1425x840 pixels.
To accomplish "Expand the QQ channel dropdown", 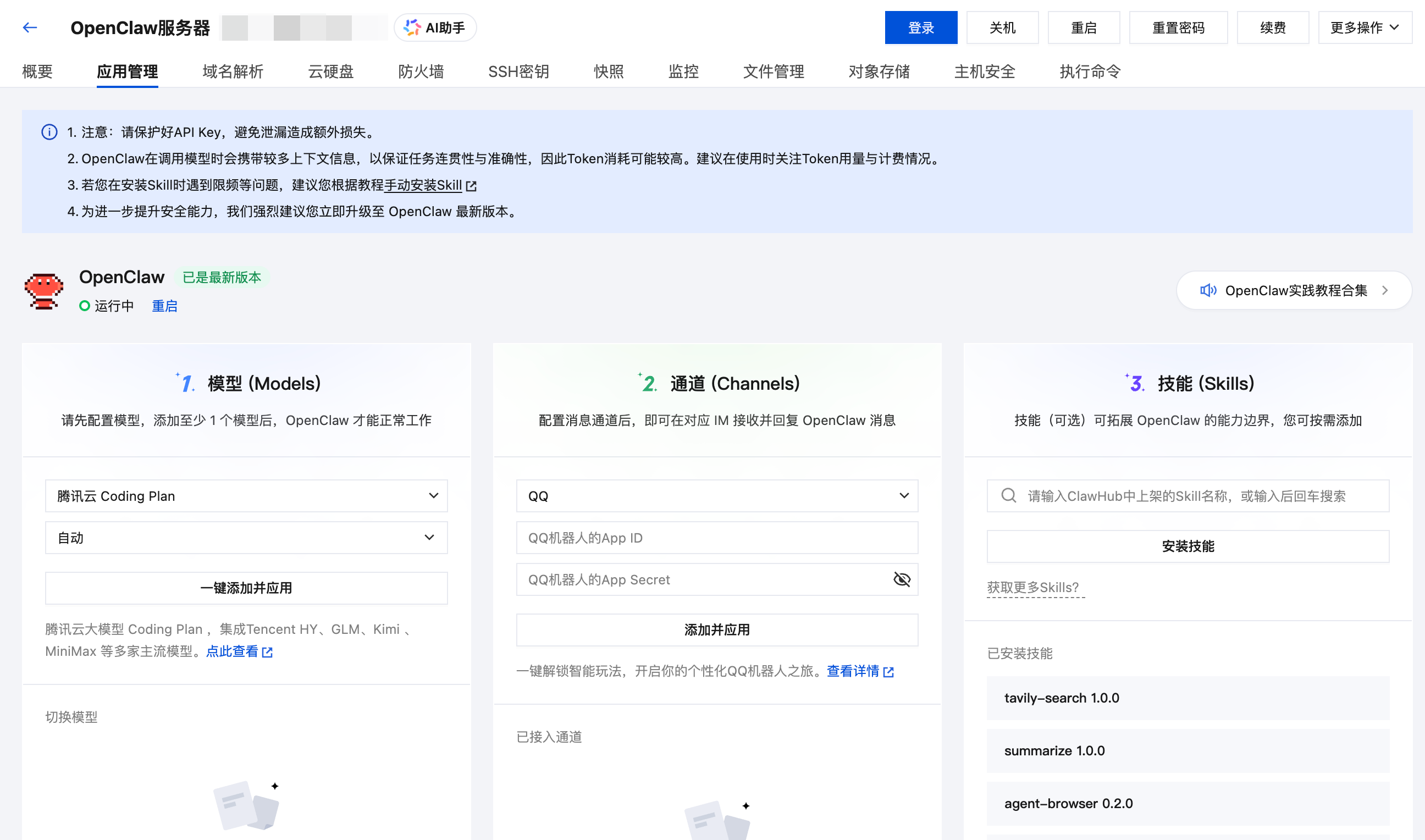I will [716, 496].
